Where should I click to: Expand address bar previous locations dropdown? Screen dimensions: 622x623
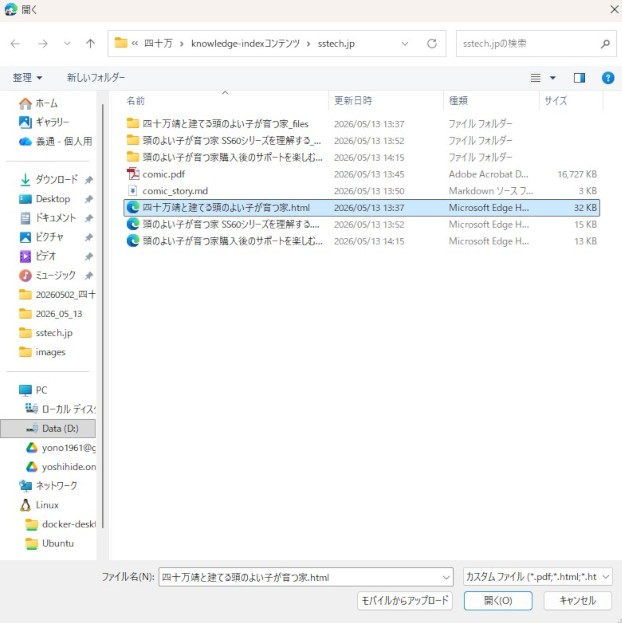tap(405, 43)
